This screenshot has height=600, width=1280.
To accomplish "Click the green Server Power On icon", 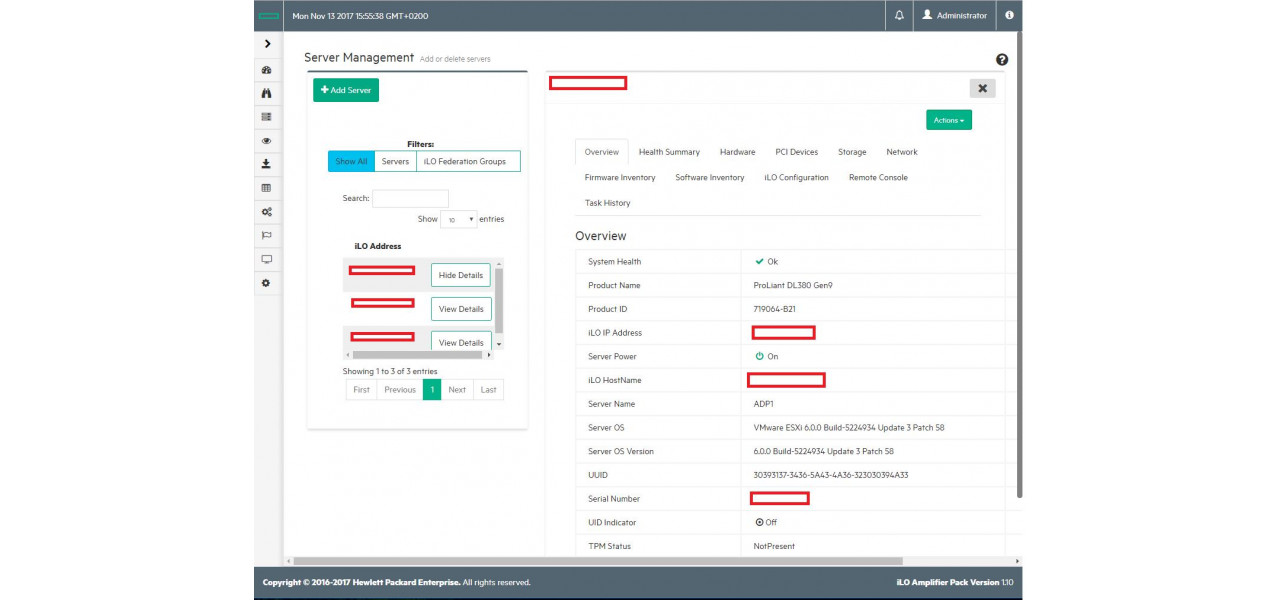I will point(759,356).
